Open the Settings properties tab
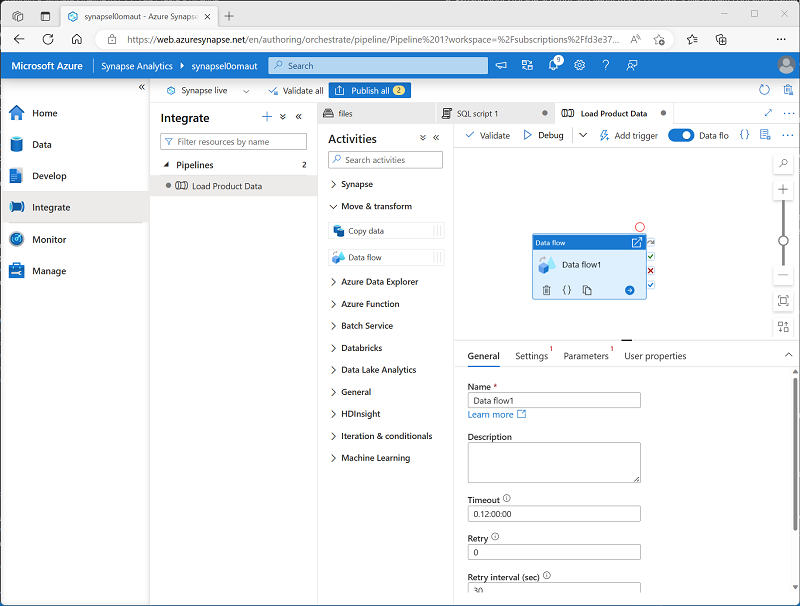 click(x=532, y=356)
